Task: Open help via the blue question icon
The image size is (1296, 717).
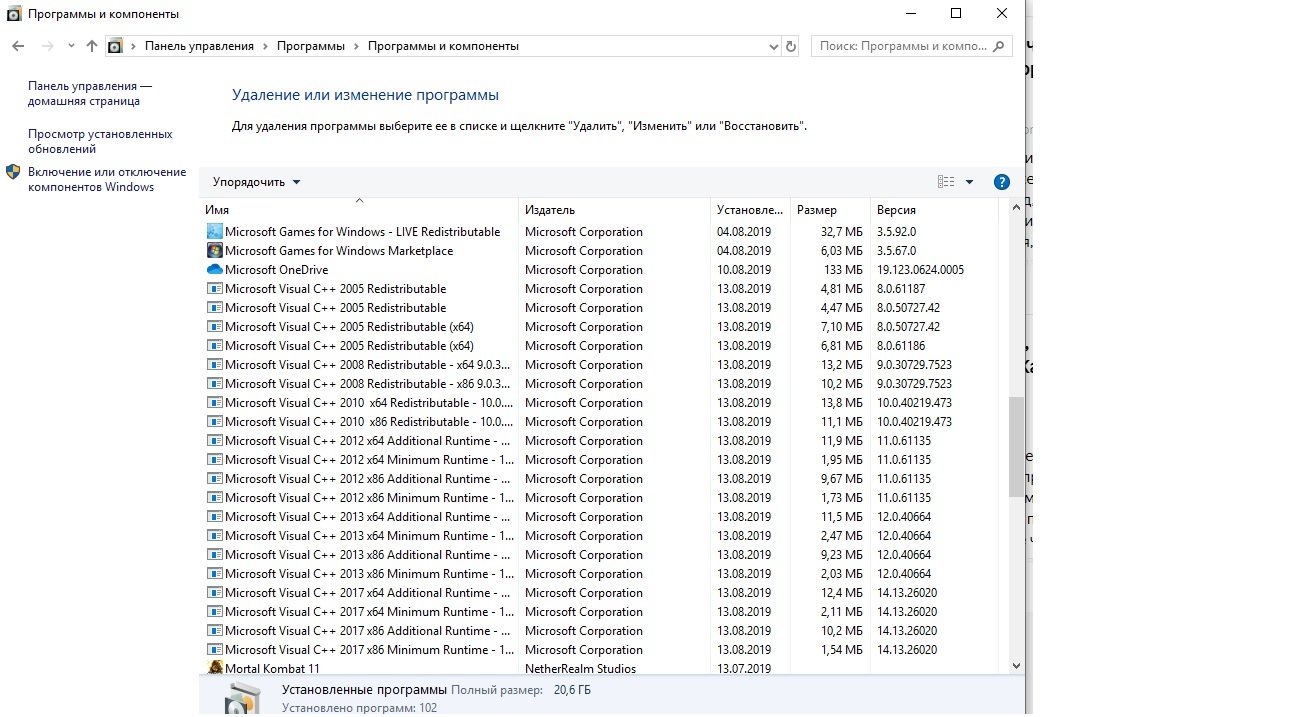Action: [1001, 182]
